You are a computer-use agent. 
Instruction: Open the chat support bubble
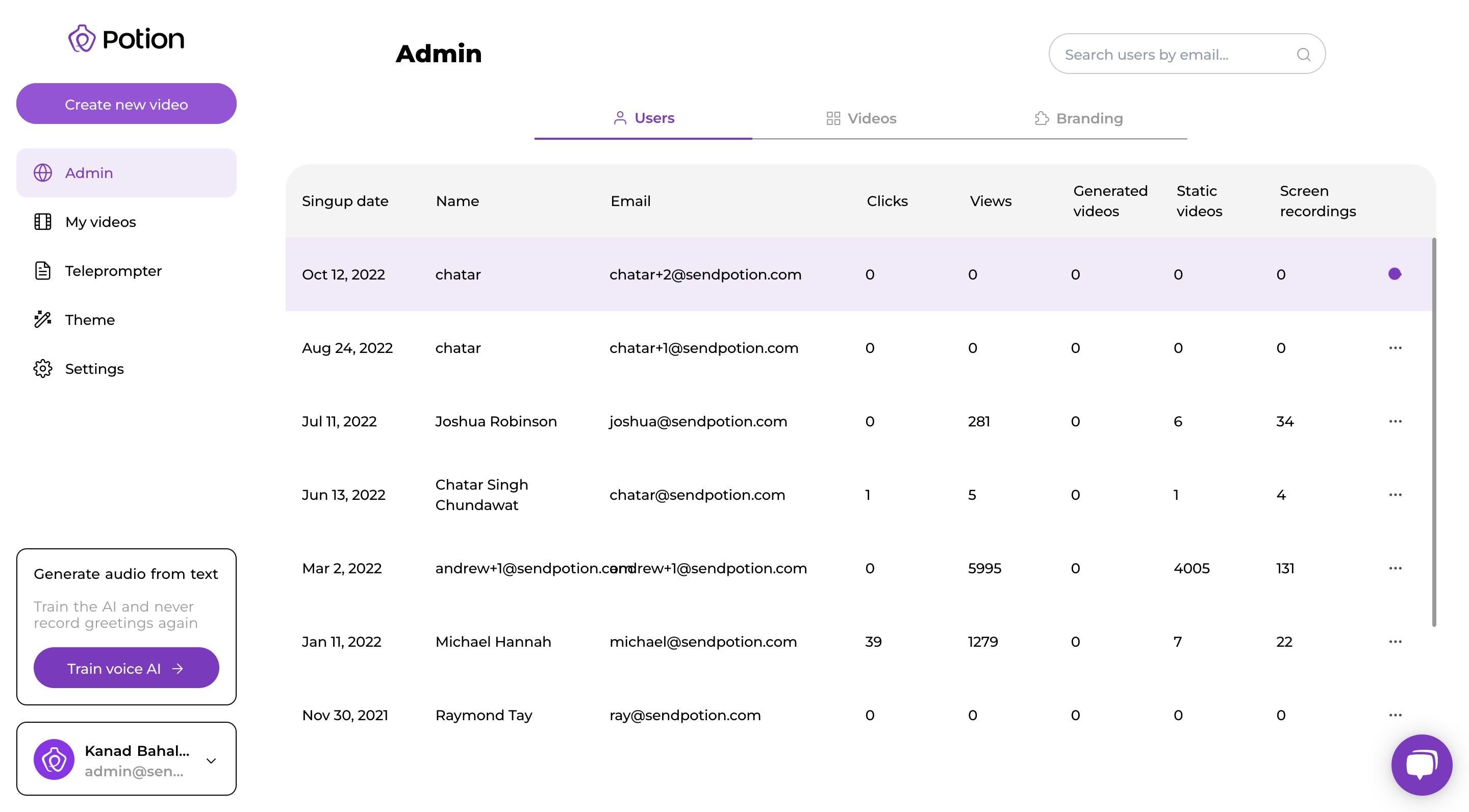pos(1422,765)
